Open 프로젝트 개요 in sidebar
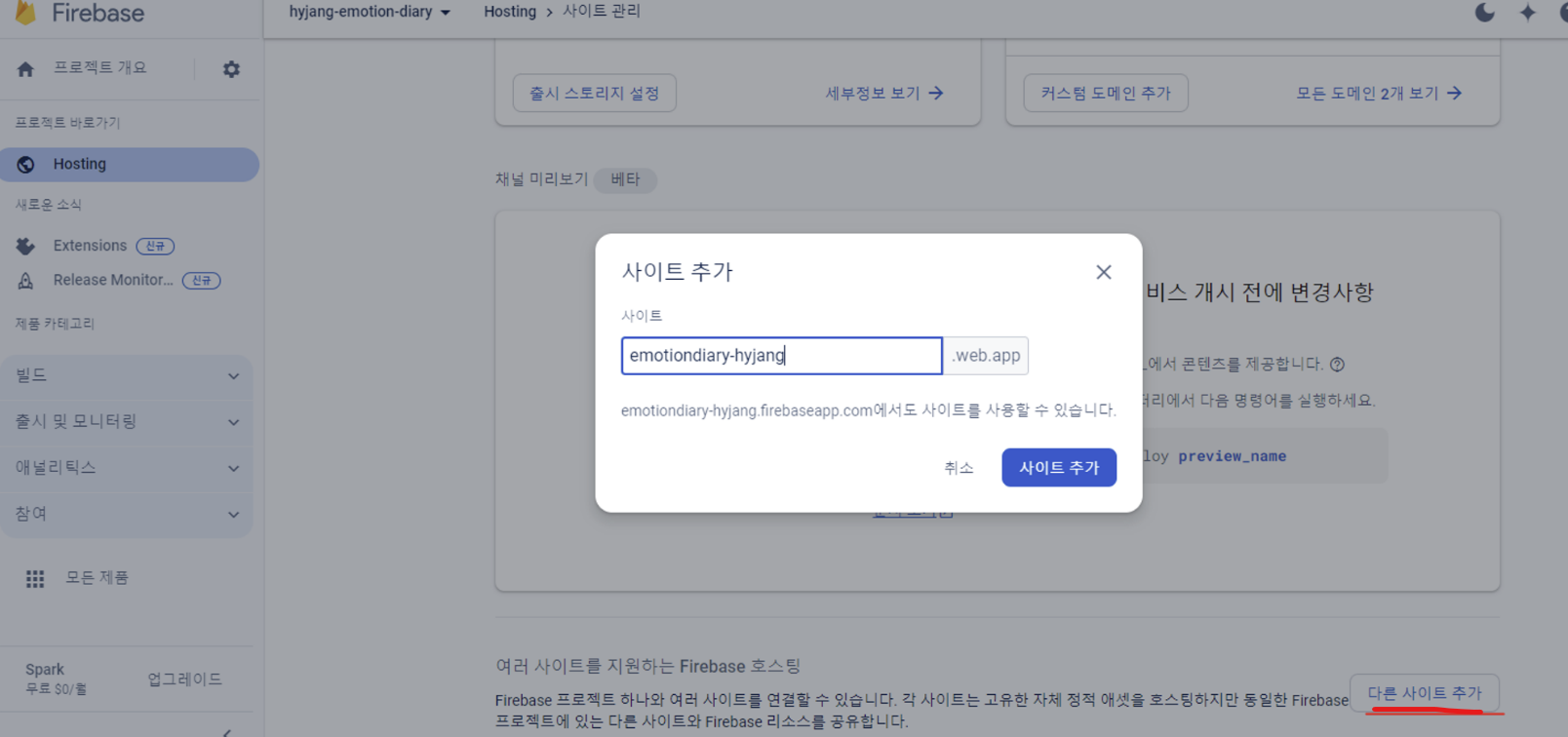The height and width of the screenshot is (737, 1568). pos(99,67)
